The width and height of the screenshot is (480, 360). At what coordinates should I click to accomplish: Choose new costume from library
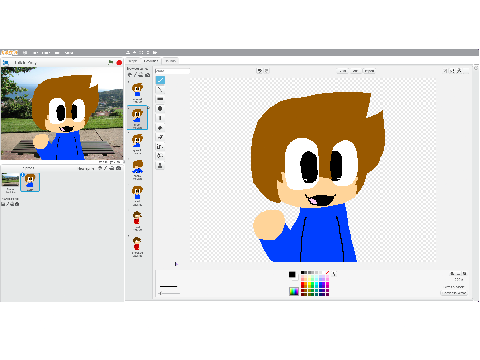(130, 75)
